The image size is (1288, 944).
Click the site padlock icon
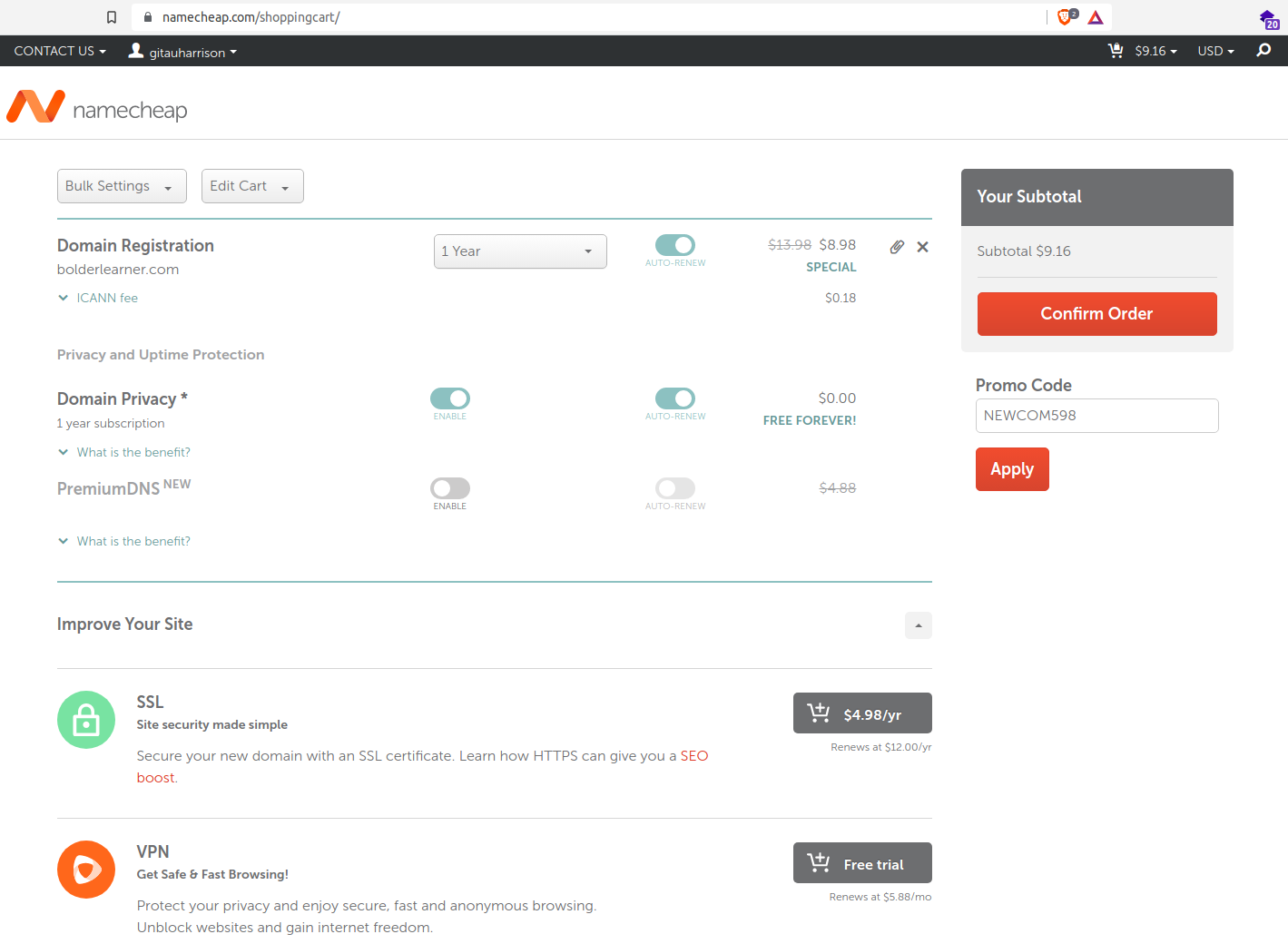148,17
